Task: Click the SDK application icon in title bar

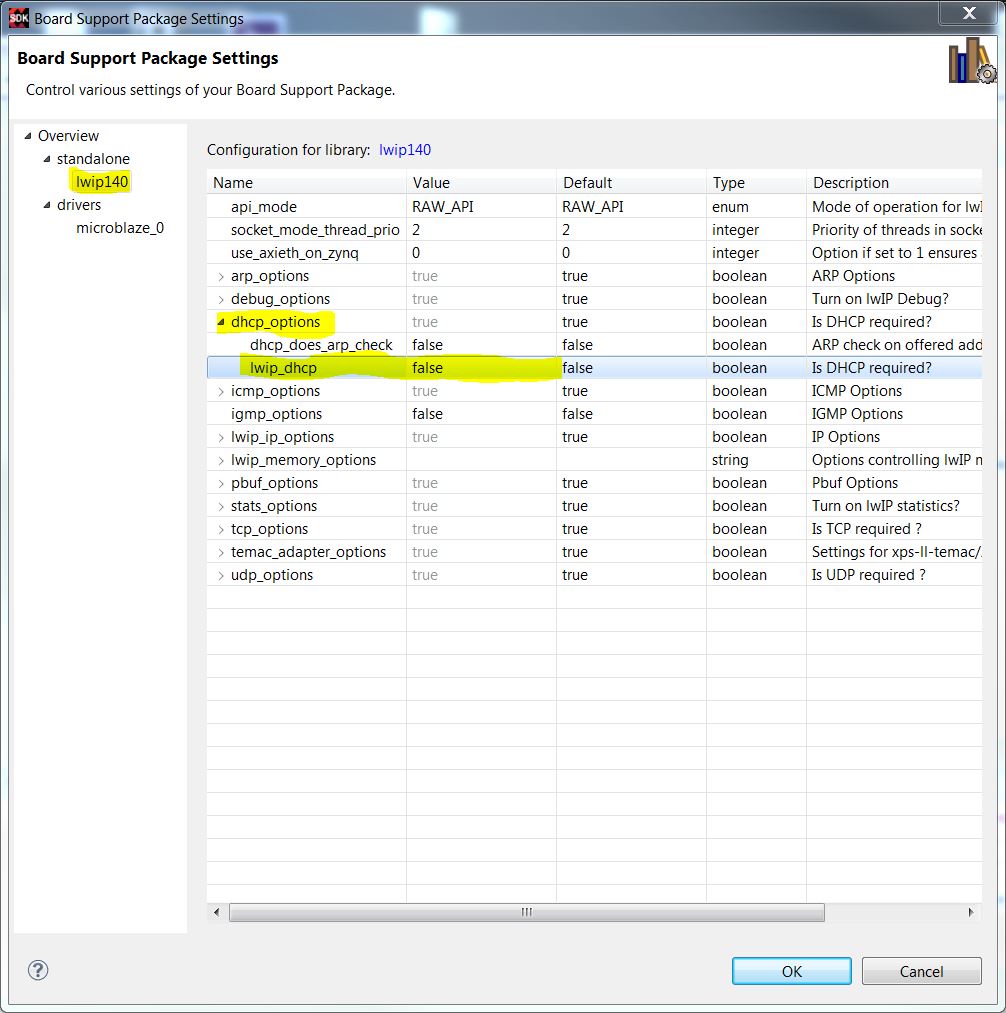Action: point(19,18)
